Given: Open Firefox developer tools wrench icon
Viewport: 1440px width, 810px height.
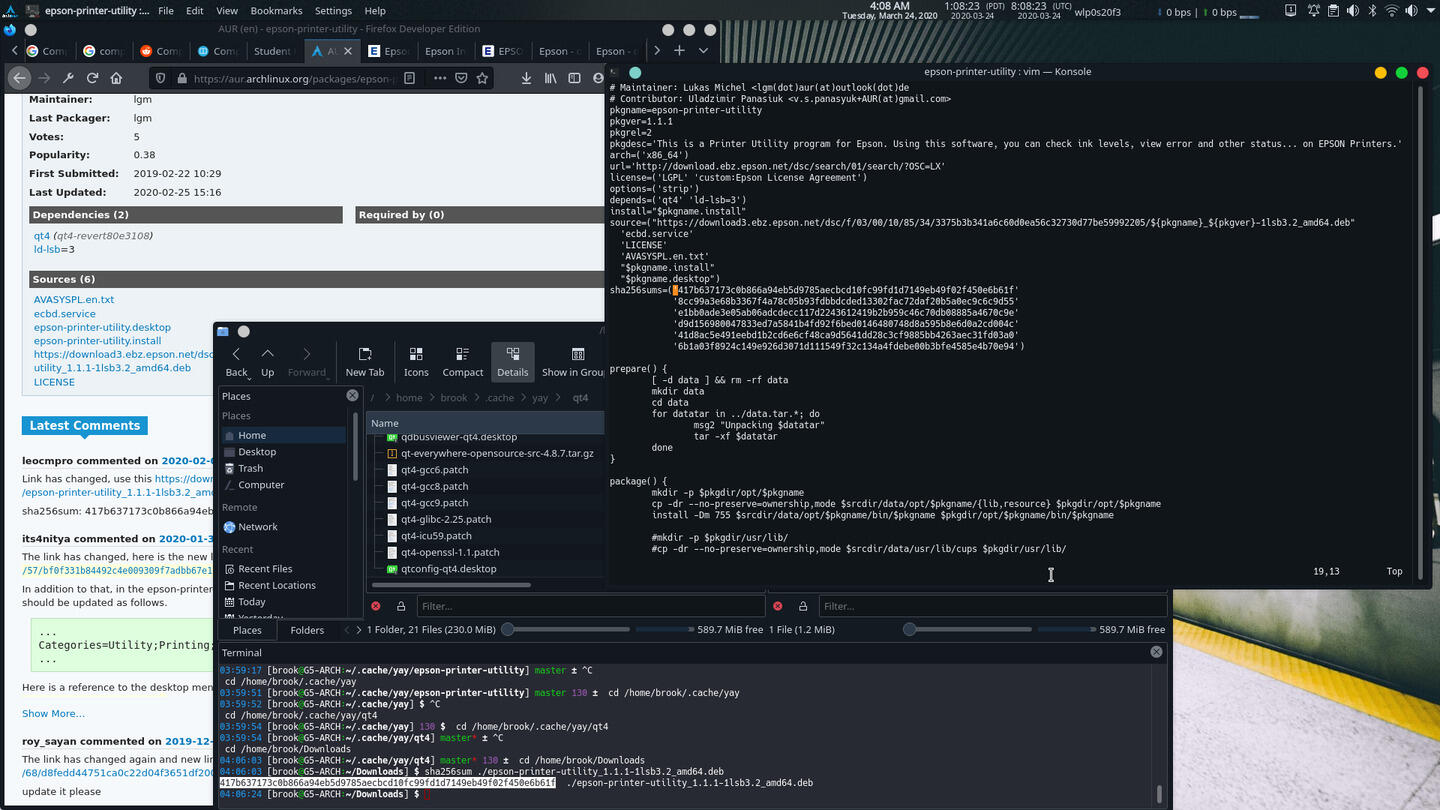Looking at the screenshot, I should (68, 78).
